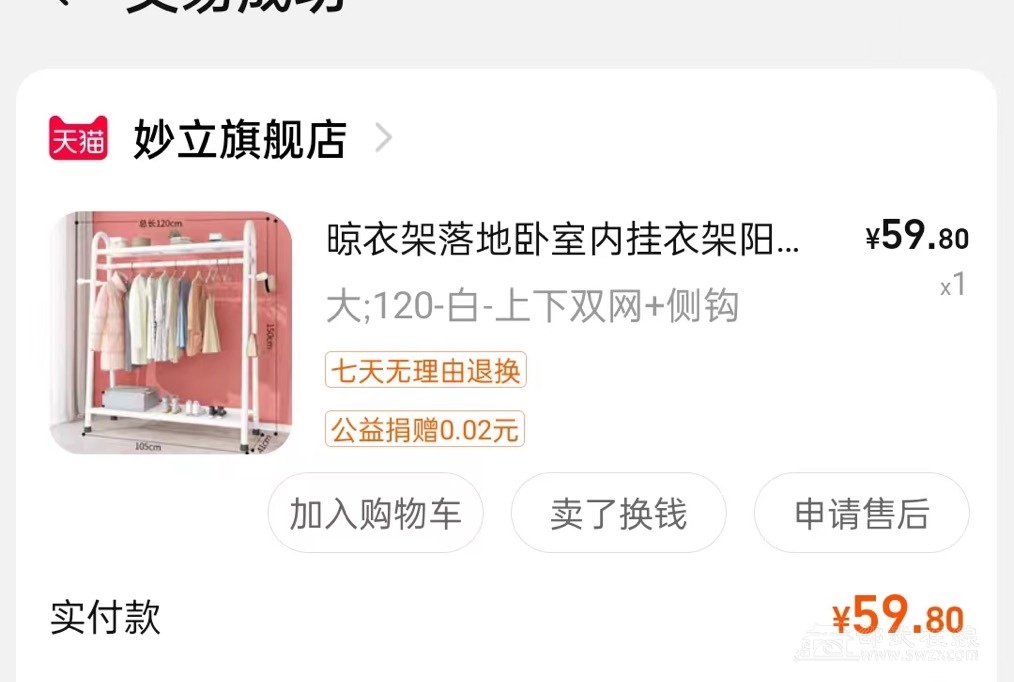Choose the 卖了换钱 button
This screenshot has width=1014, height=682.
tap(619, 513)
